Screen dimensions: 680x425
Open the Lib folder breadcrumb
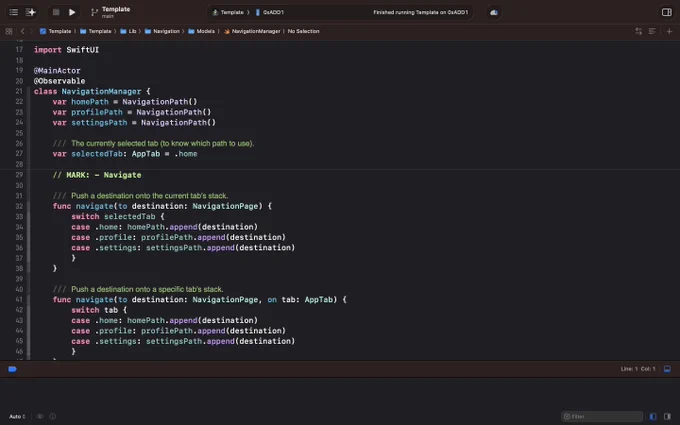click(128, 31)
